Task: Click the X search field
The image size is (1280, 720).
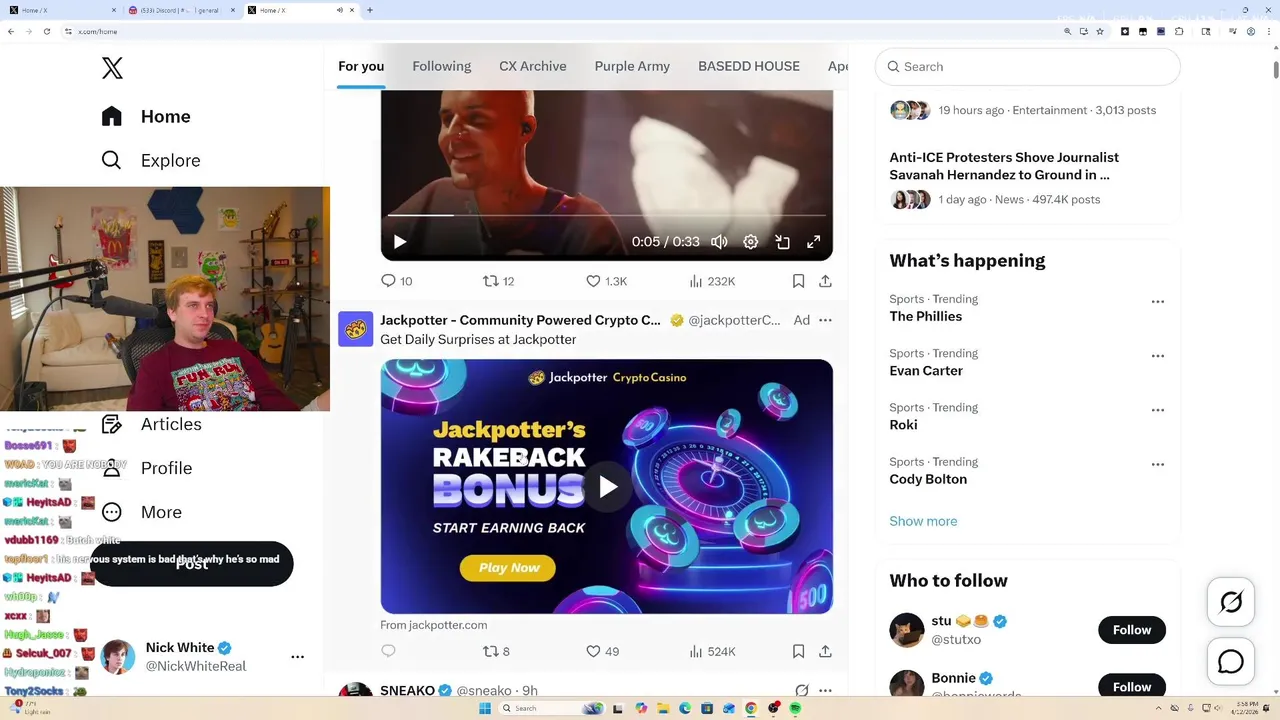Action: 1028,66
